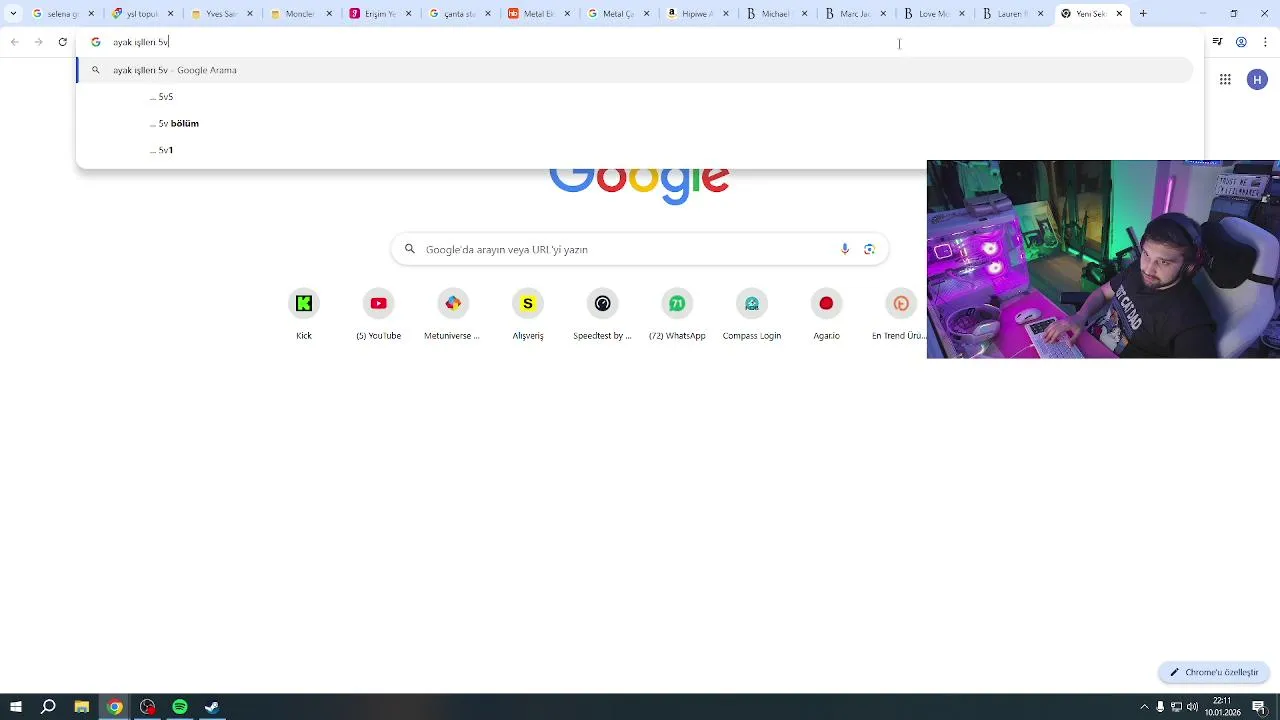The height and width of the screenshot is (720, 1280).
Task: Open File Explorer from taskbar
Action: pos(82,707)
